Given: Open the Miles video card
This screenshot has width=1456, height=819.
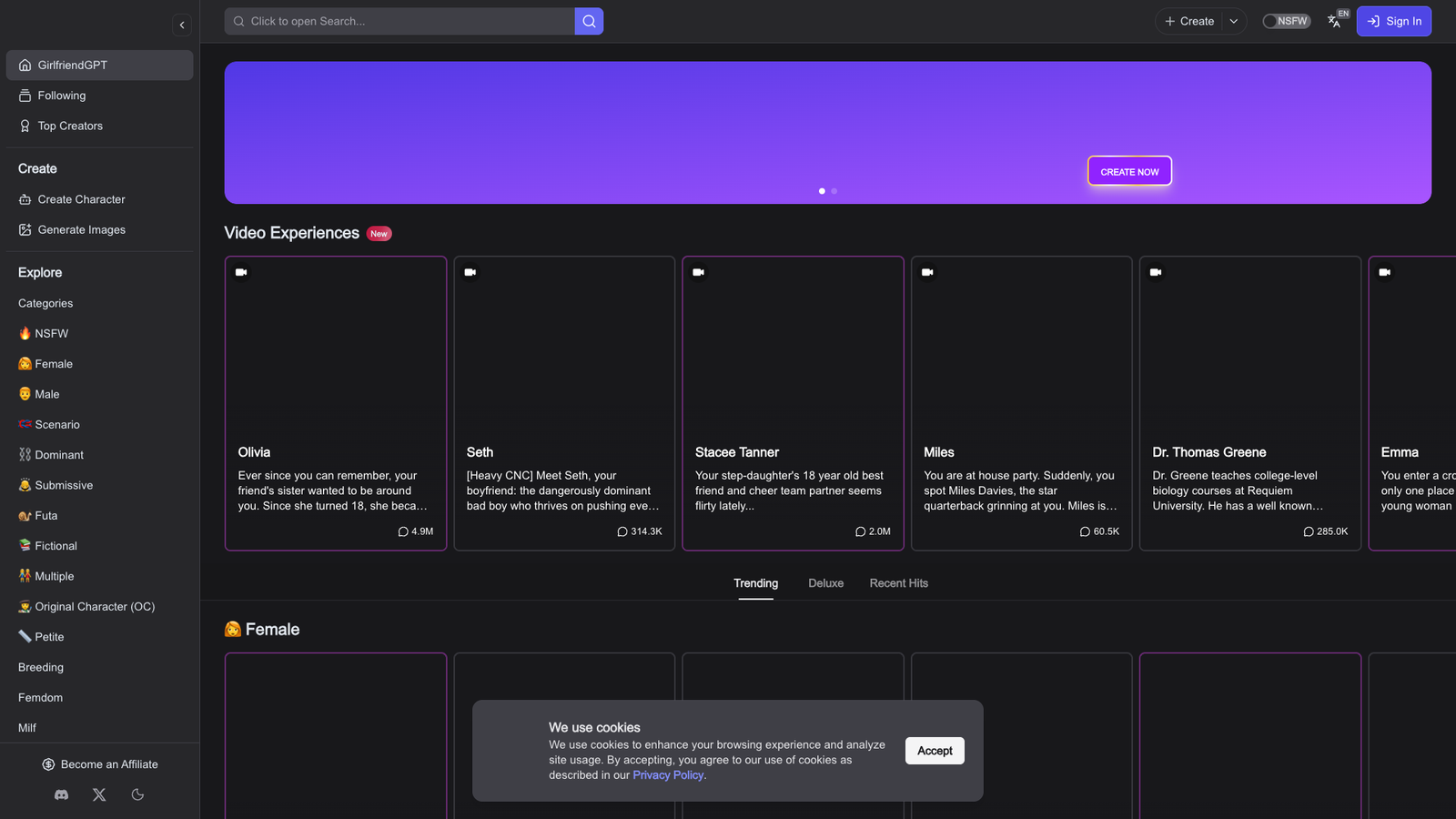Looking at the screenshot, I should [1022, 403].
